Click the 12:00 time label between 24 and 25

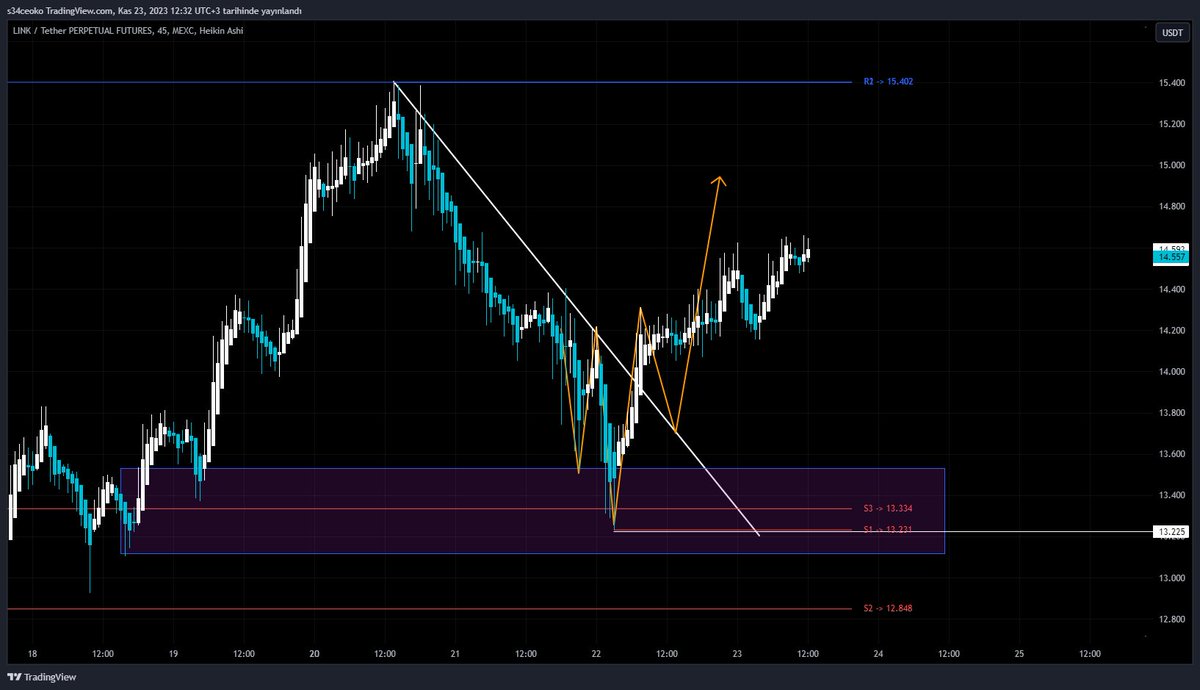pos(949,653)
